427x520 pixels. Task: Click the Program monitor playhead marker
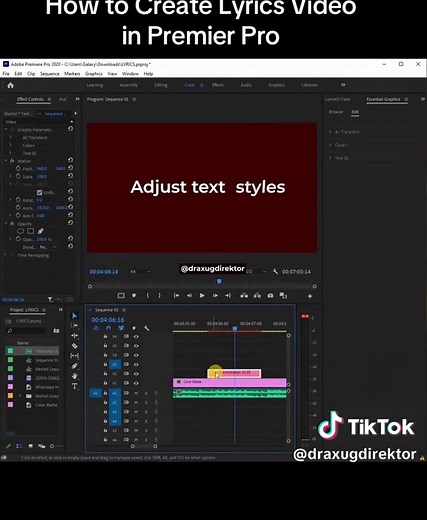pos(219,282)
